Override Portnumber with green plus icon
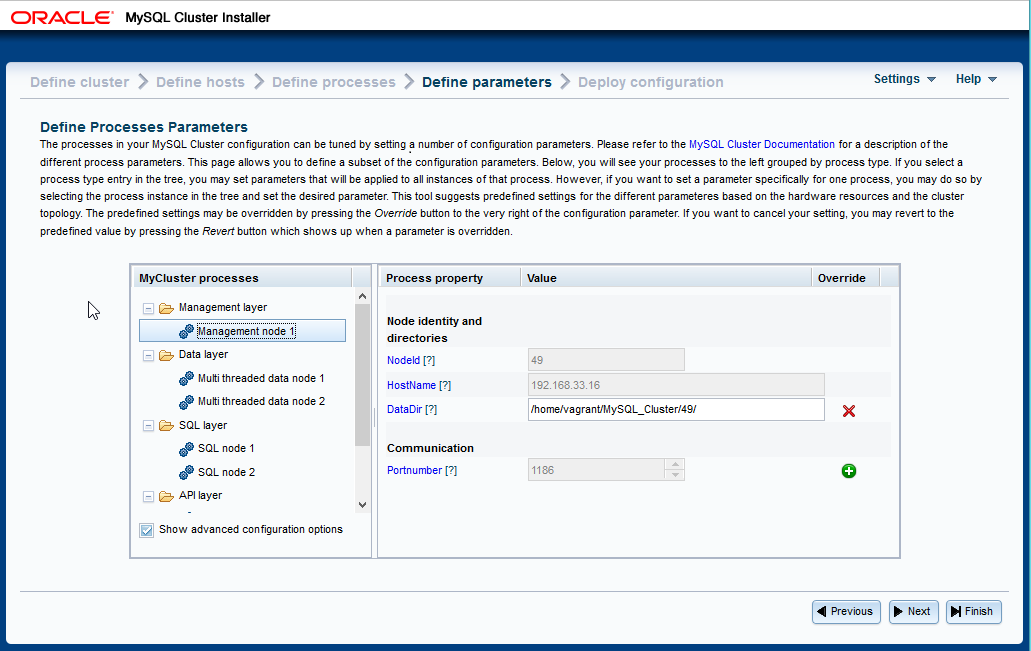1031x651 pixels. click(x=849, y=471)
